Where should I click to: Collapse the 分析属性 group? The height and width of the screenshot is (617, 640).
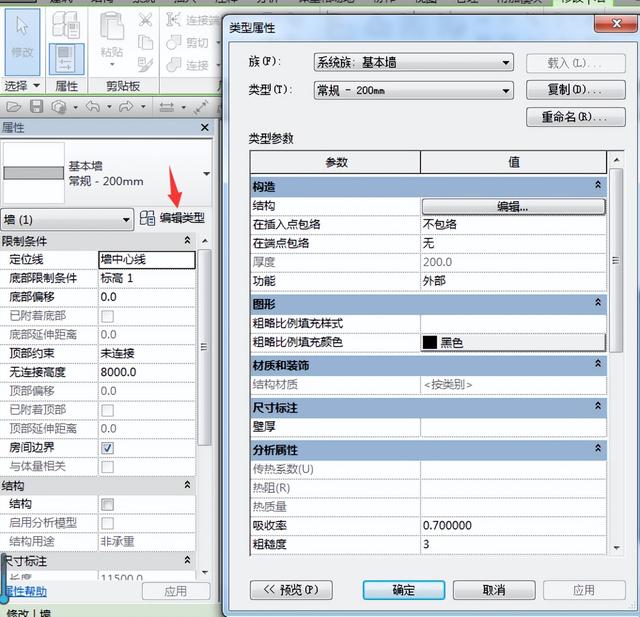(598, 448)
